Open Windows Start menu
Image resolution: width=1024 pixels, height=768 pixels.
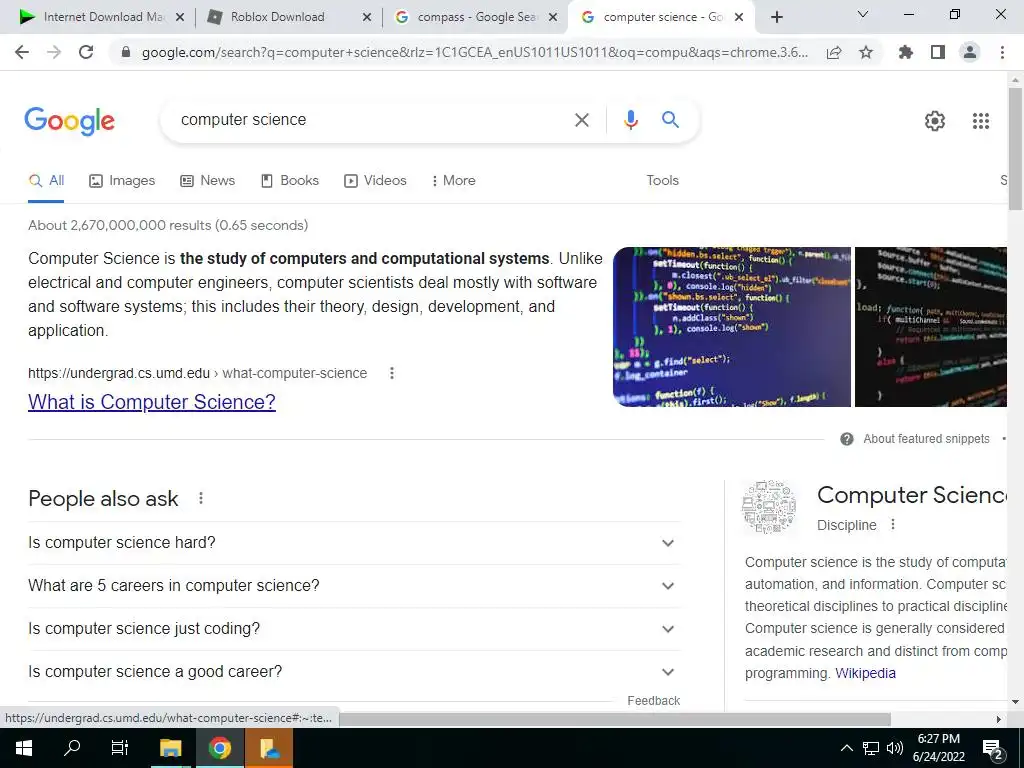point(24,748)
